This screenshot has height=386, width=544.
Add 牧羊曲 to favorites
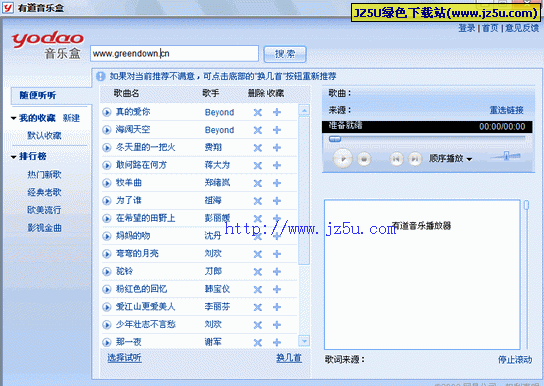pos(277,183)
